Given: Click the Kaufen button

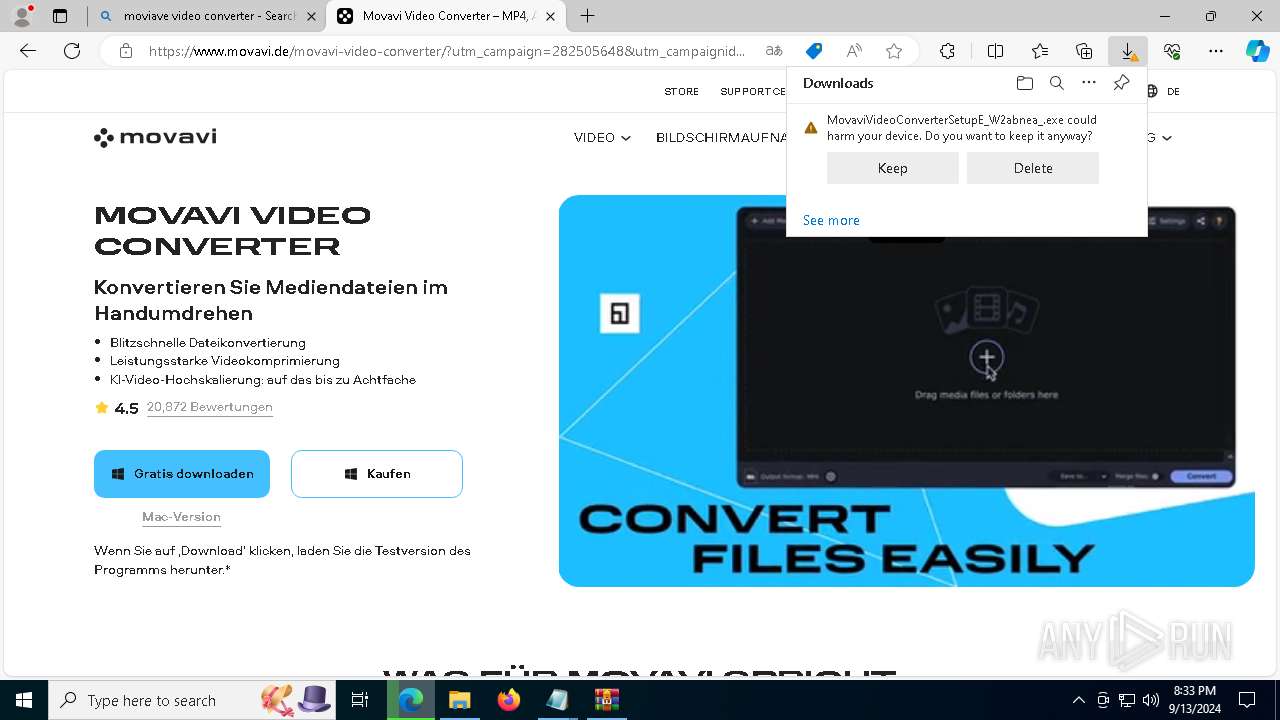Looking at the screenshot, I should pos(377,474).
